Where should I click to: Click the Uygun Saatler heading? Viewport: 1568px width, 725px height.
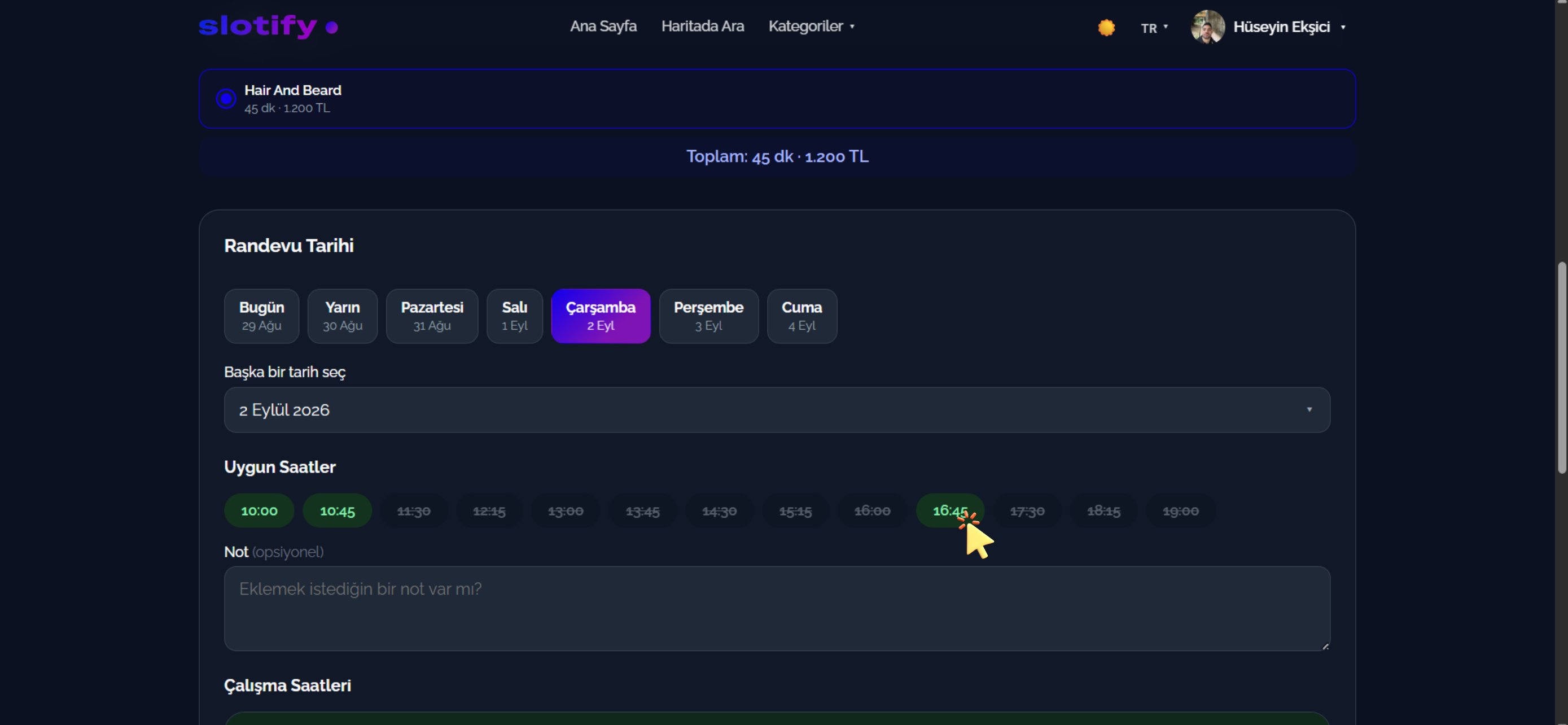pyautogui.click(x=279, y=467)
